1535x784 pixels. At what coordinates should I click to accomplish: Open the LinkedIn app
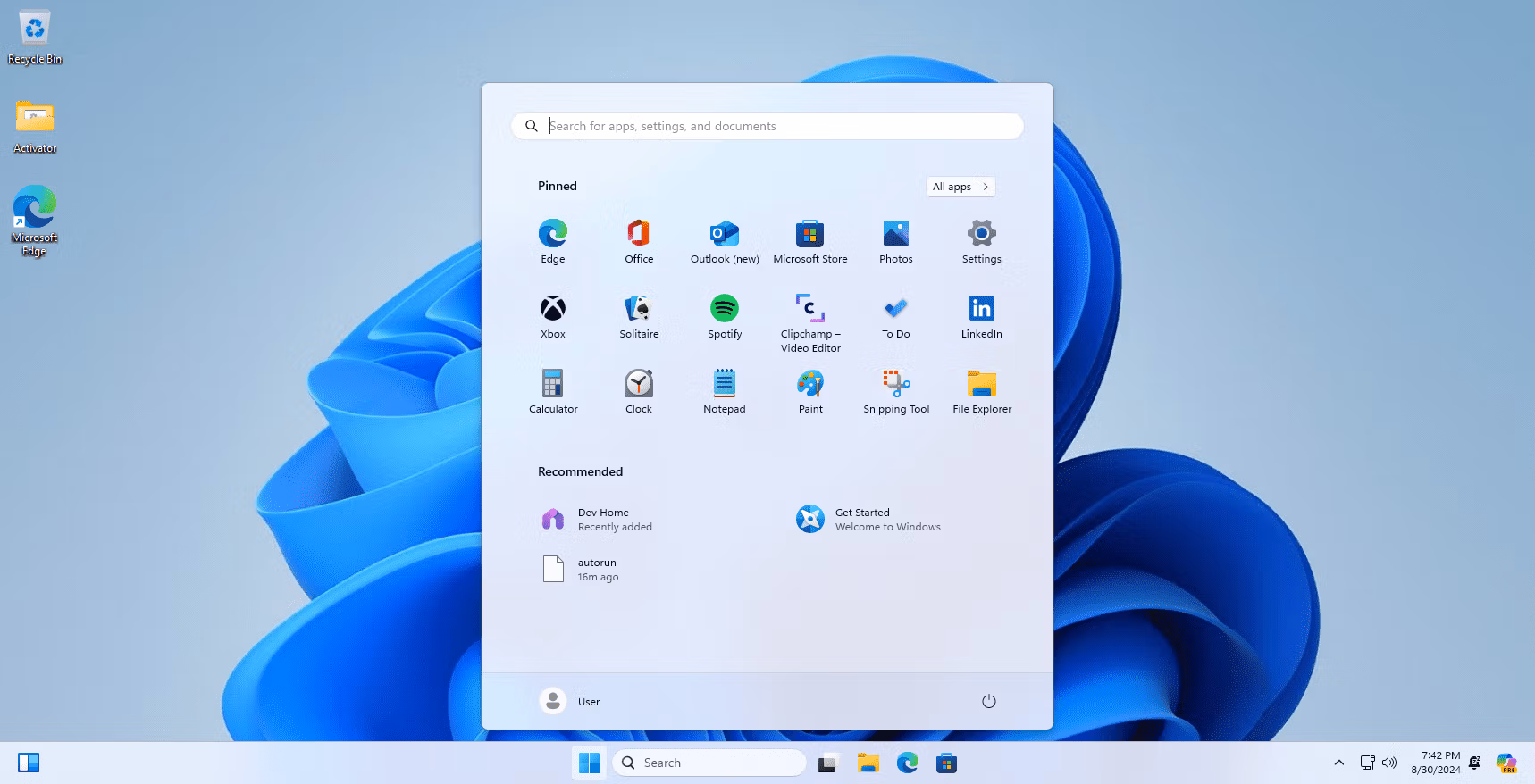click(981, 316)
